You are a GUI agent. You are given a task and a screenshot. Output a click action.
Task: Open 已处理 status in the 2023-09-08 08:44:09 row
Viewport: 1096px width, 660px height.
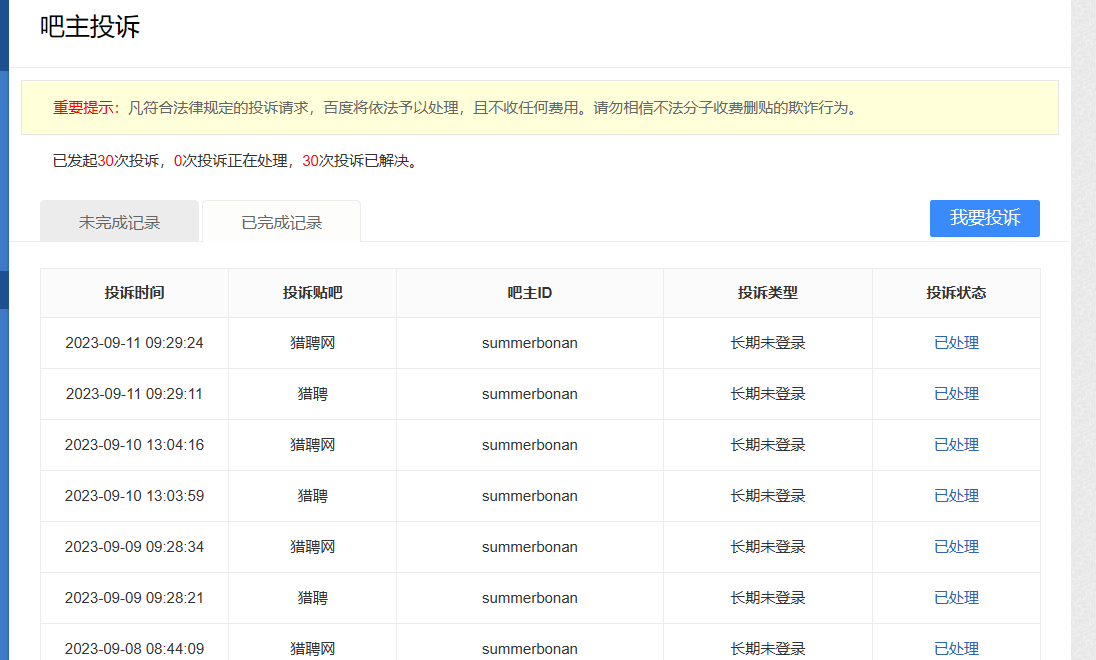pyautogui.click(x=956, y=648)
